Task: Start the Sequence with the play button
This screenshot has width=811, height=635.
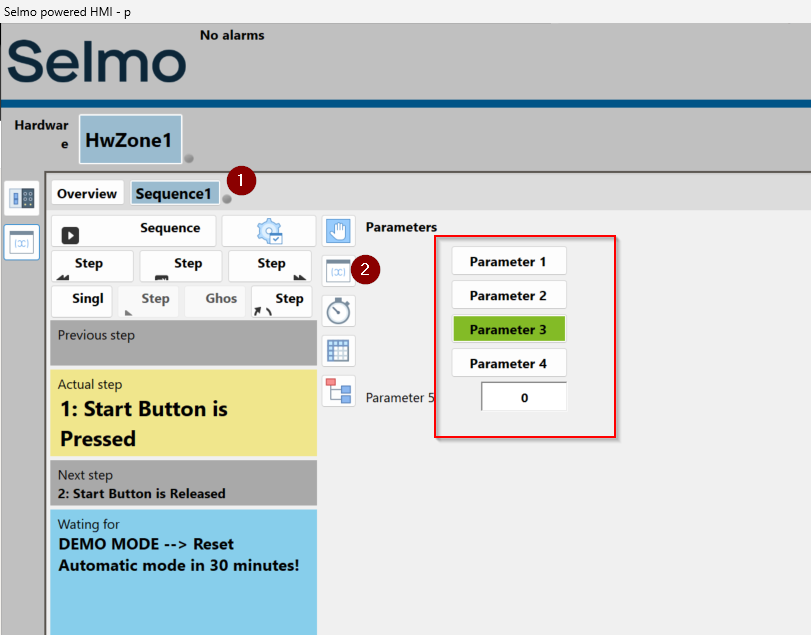Action: coord(133,231)
